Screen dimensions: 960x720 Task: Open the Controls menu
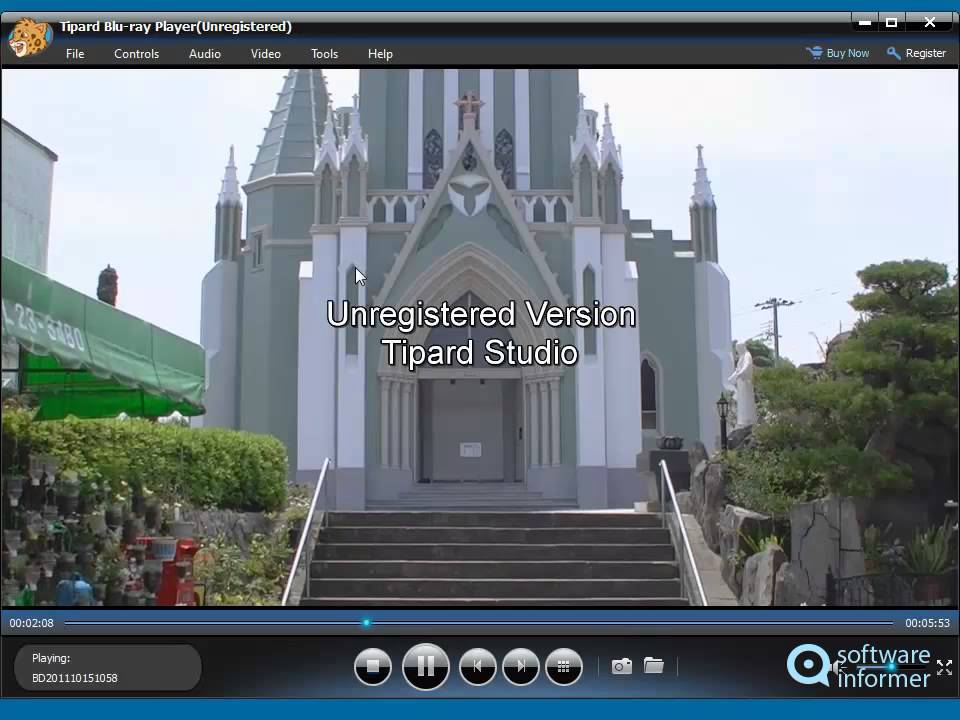coord(136,54)
